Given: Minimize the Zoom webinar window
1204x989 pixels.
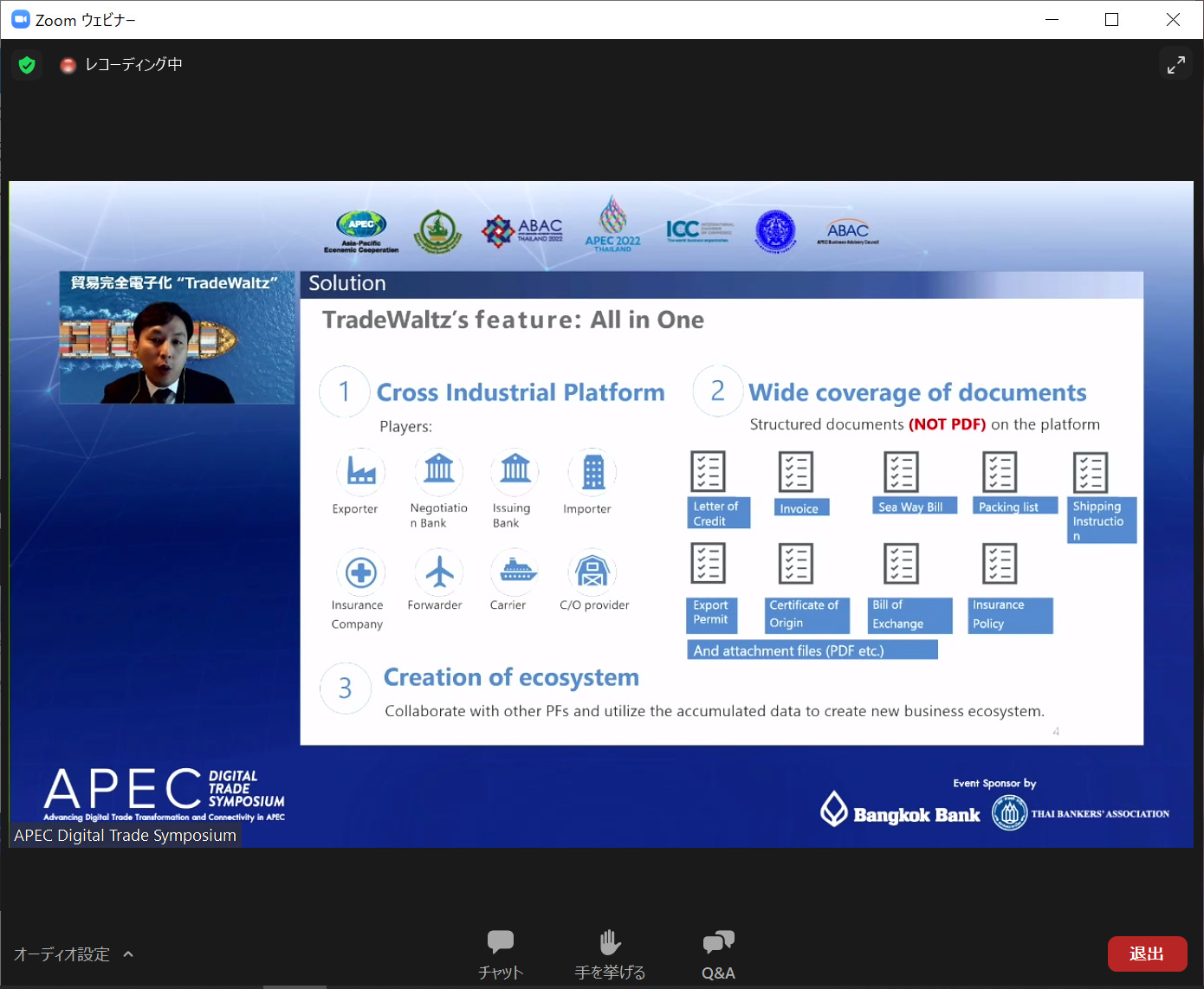Looking at the screenshot, I should [1052, 19].
